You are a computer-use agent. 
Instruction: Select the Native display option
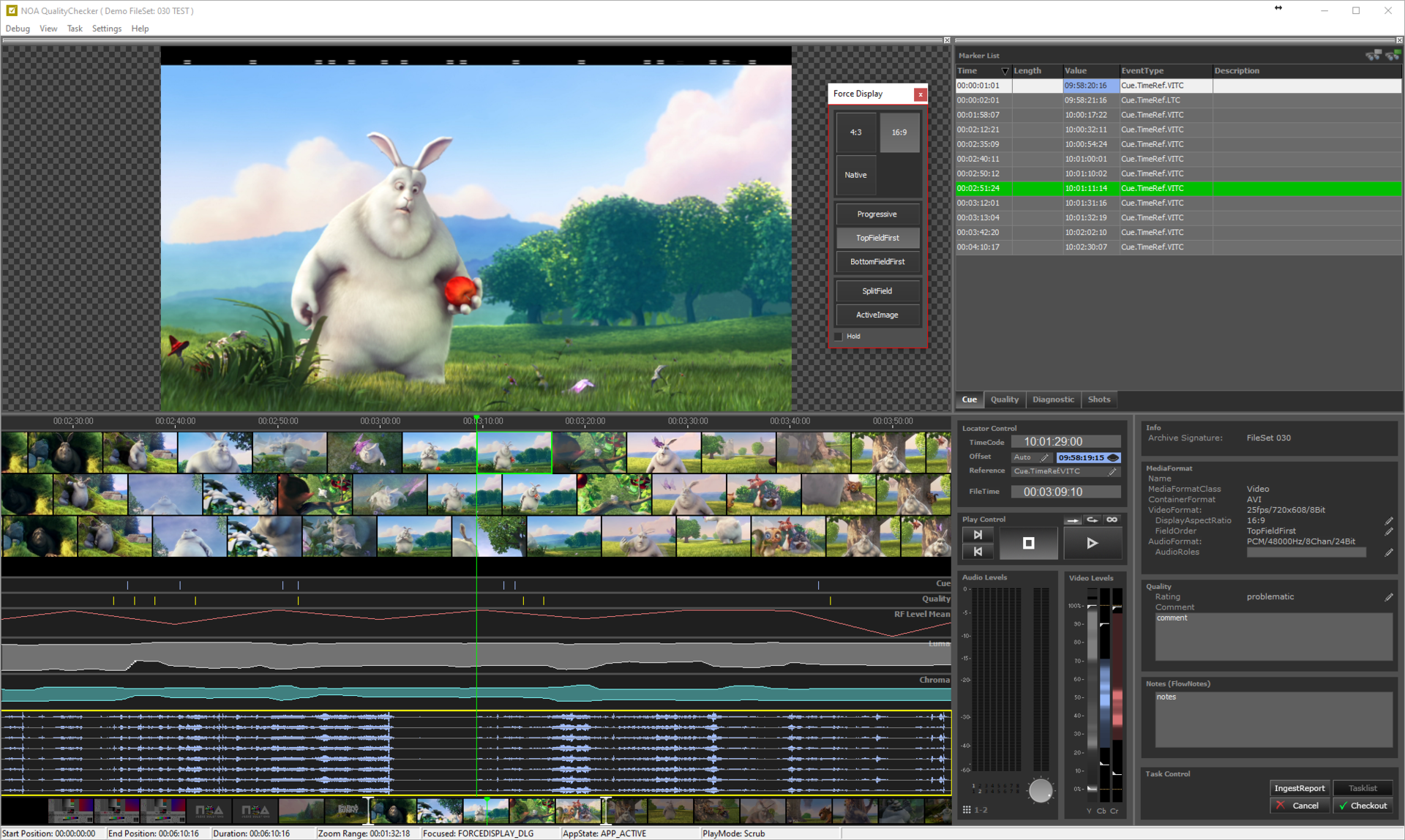click(855, 175)
